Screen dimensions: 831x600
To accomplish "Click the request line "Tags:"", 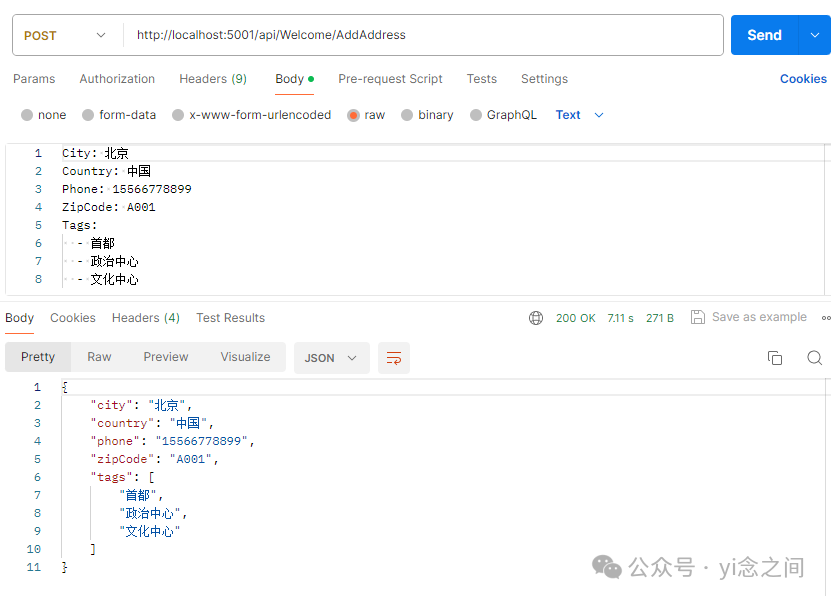I will pos(79,225).
